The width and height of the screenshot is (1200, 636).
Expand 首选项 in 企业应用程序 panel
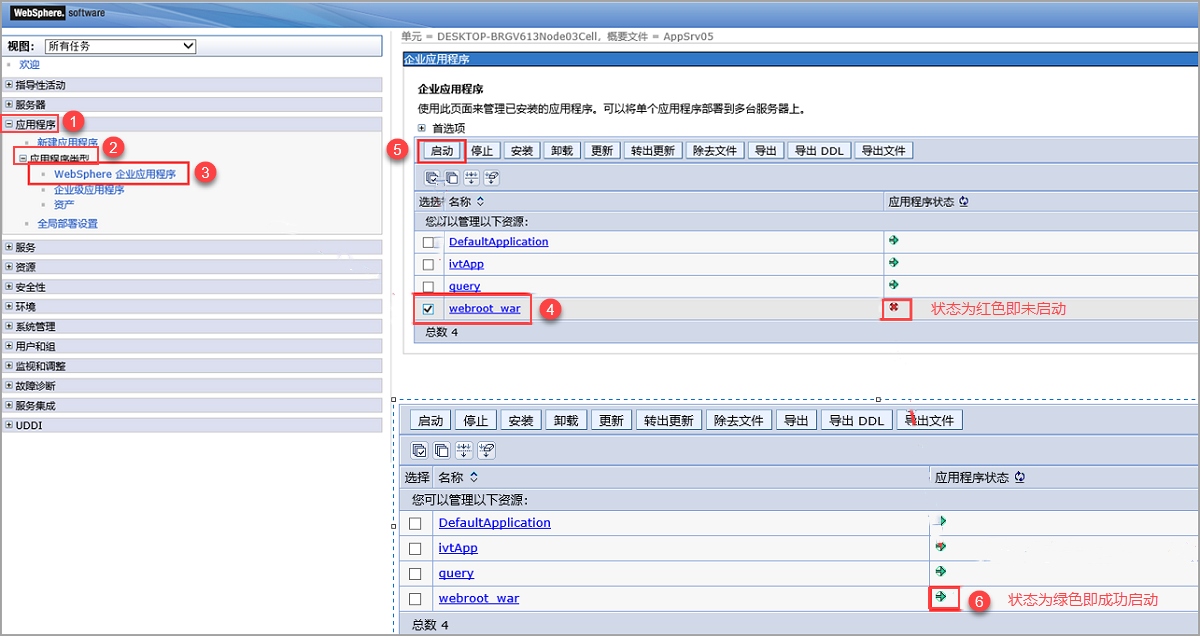click(422, 128)
